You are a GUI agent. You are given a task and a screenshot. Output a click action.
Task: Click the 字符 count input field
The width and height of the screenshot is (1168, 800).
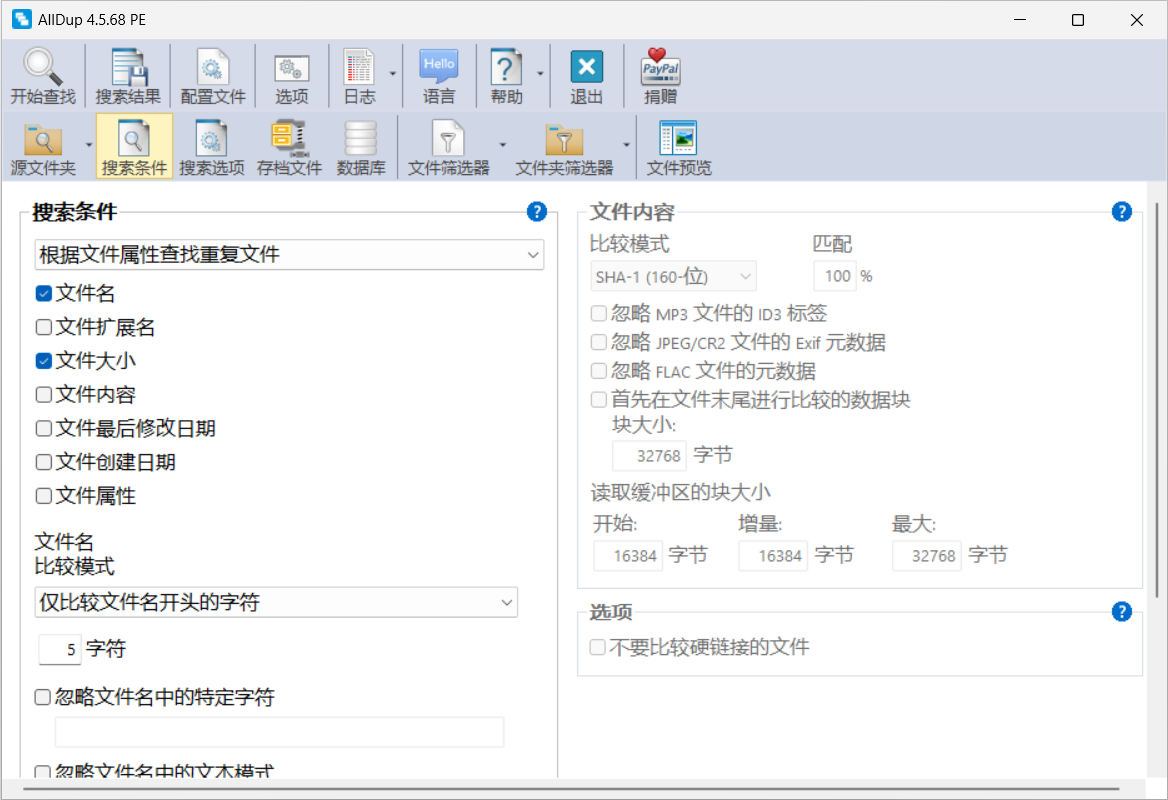click(x=60, y=650)
